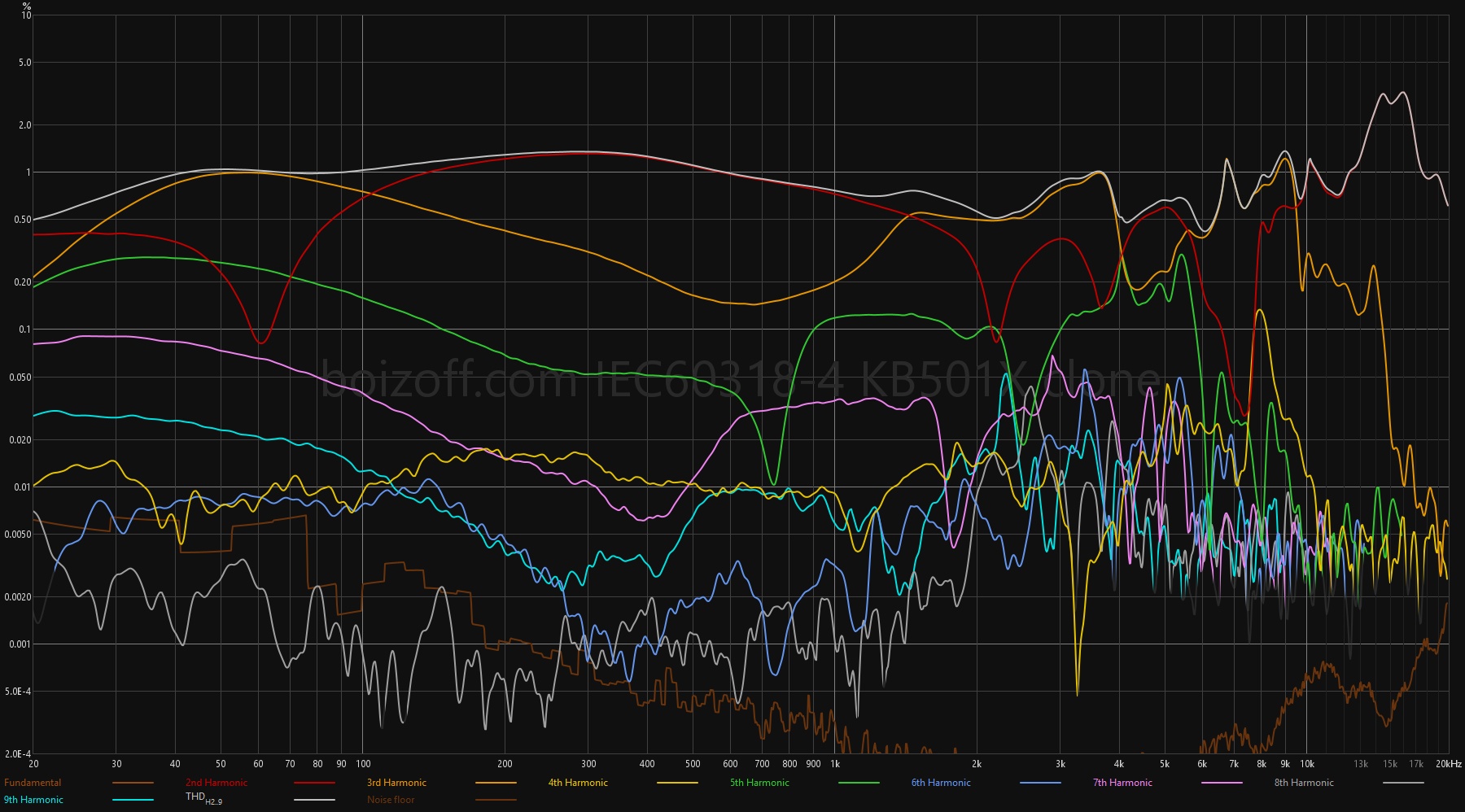
Task: Click the cyan line sample beside 9th Harmonic
Action: [133, 800]
